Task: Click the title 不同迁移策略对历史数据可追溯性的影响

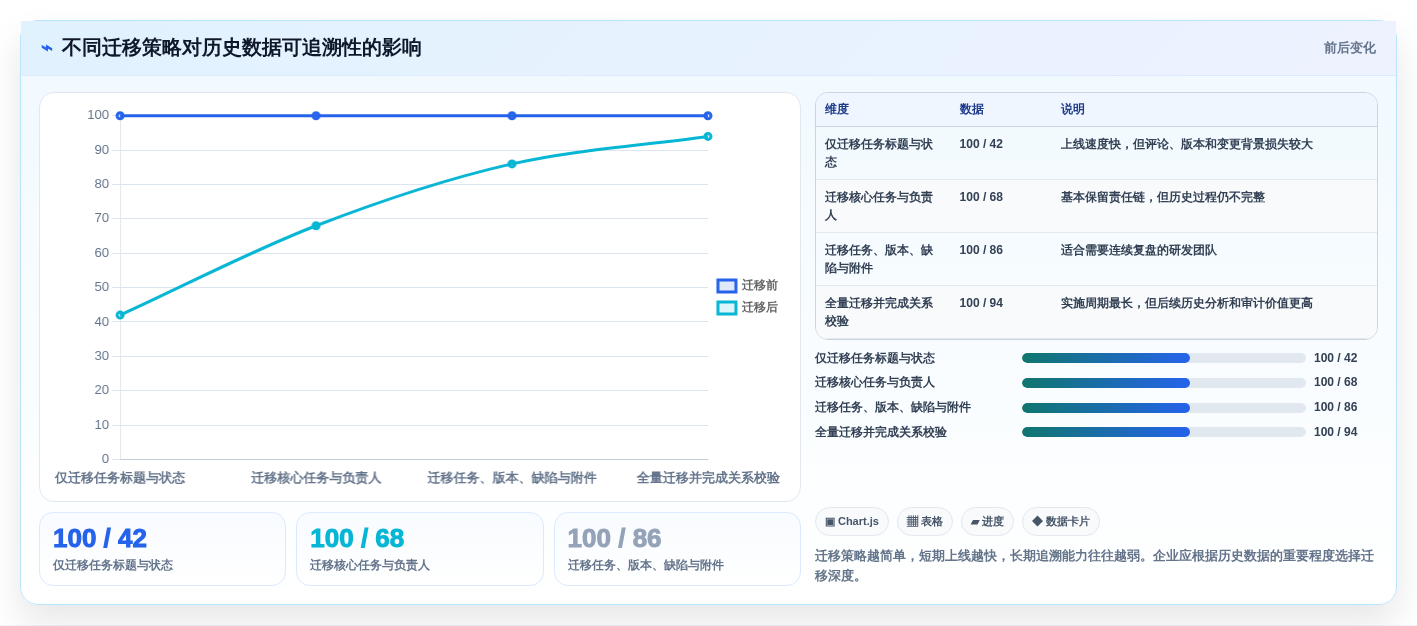Action: (241, 48)
